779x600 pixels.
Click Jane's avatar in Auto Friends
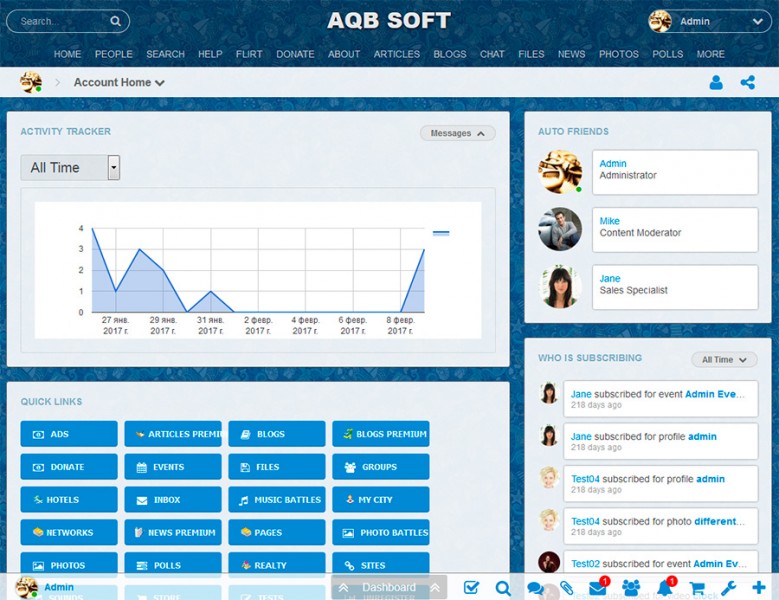[560, 287]
